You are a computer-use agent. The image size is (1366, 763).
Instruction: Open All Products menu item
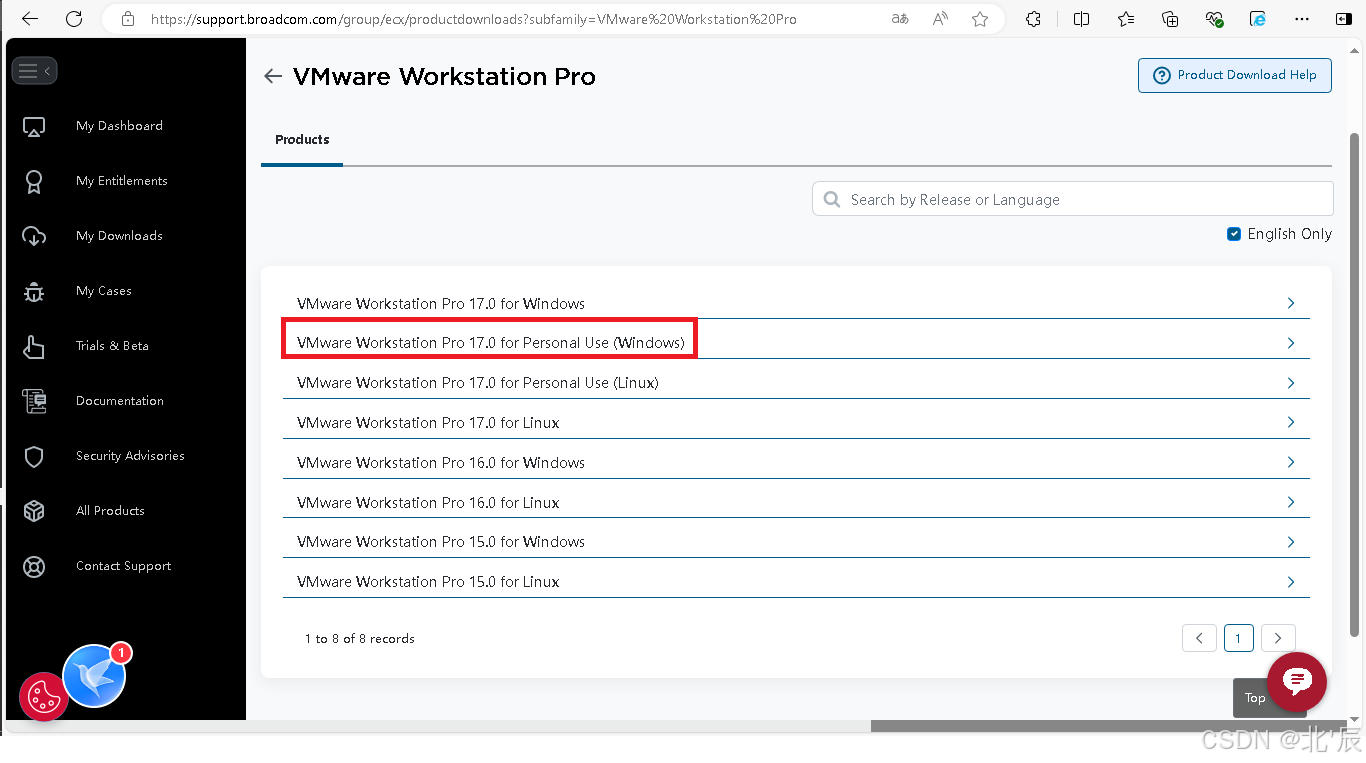click(110, 511)
